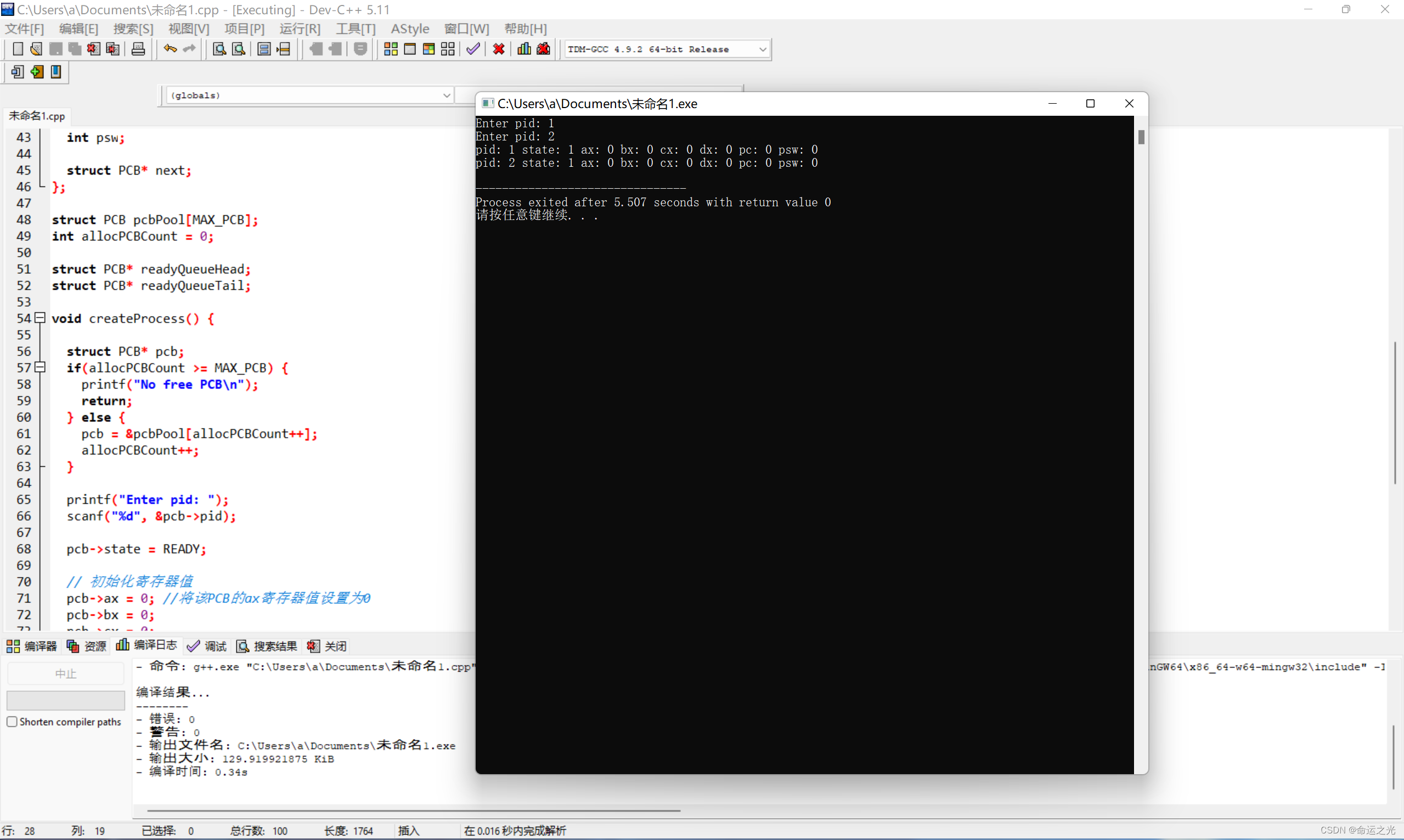
Task: Click the Goto function toolbar icon
Action: [x=264, y=49]
